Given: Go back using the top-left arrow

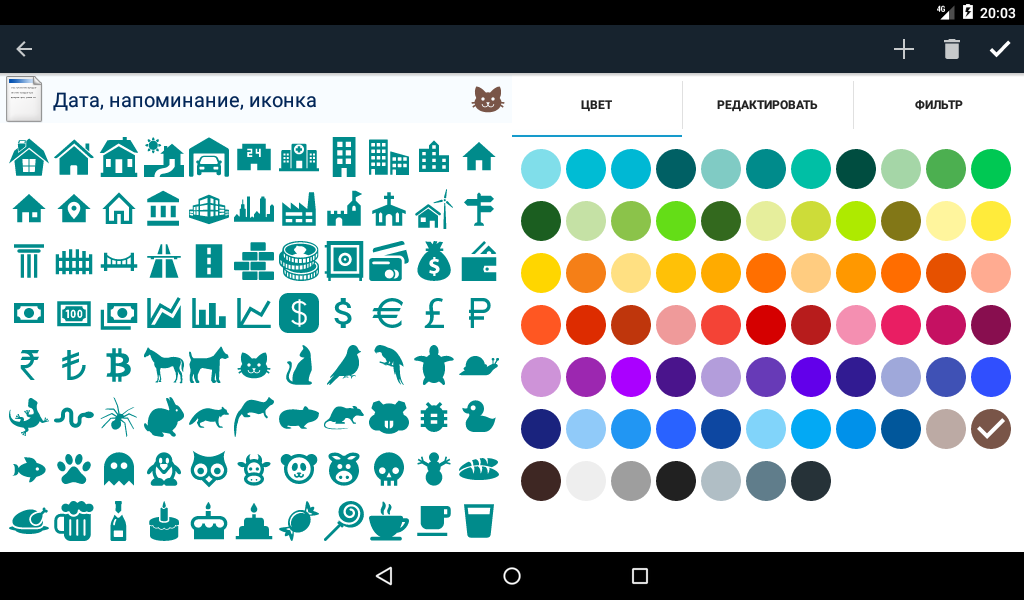Looking at the screenshot, I should coord(24,49).
